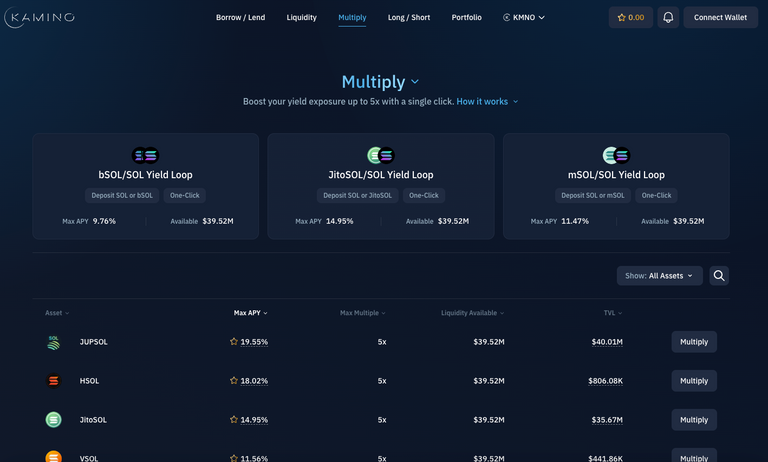Expand the KMNO dropdown menu
This screenshot has width=768, height=462.
(524, 17)
